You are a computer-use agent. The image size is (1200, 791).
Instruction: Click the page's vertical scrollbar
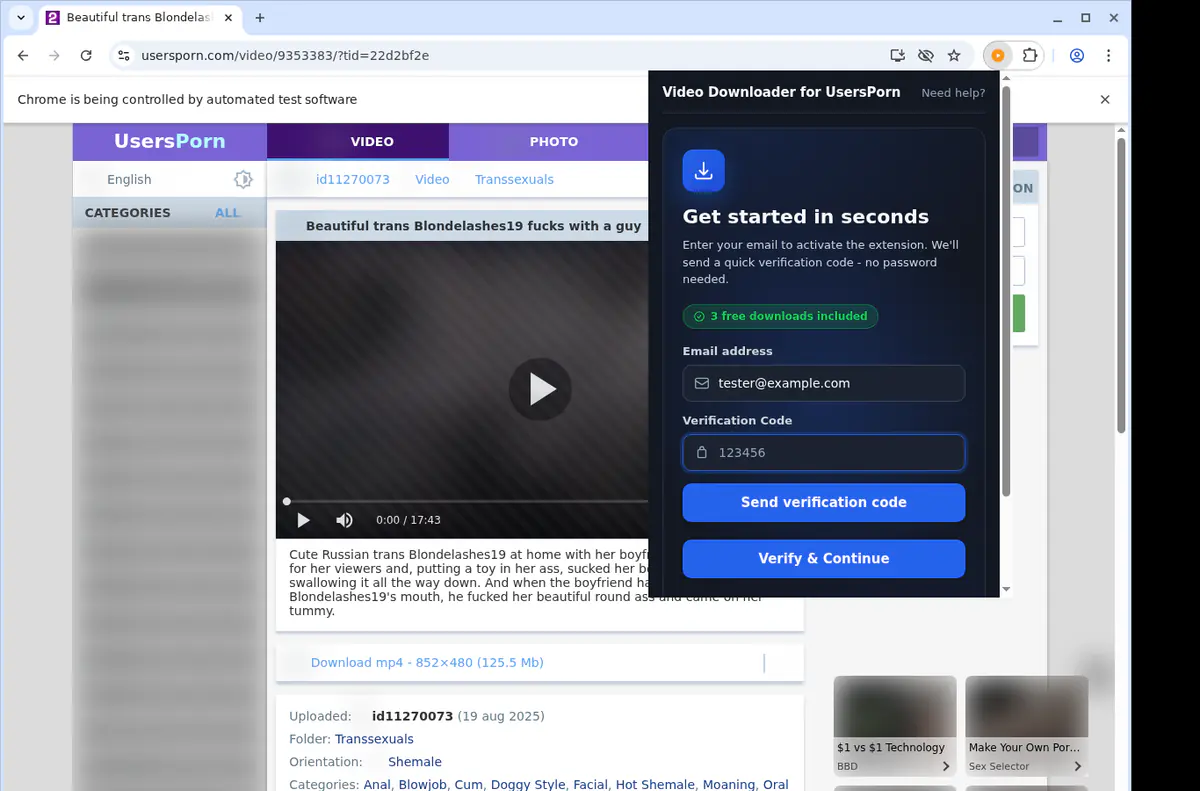(x=1121, y=285)
